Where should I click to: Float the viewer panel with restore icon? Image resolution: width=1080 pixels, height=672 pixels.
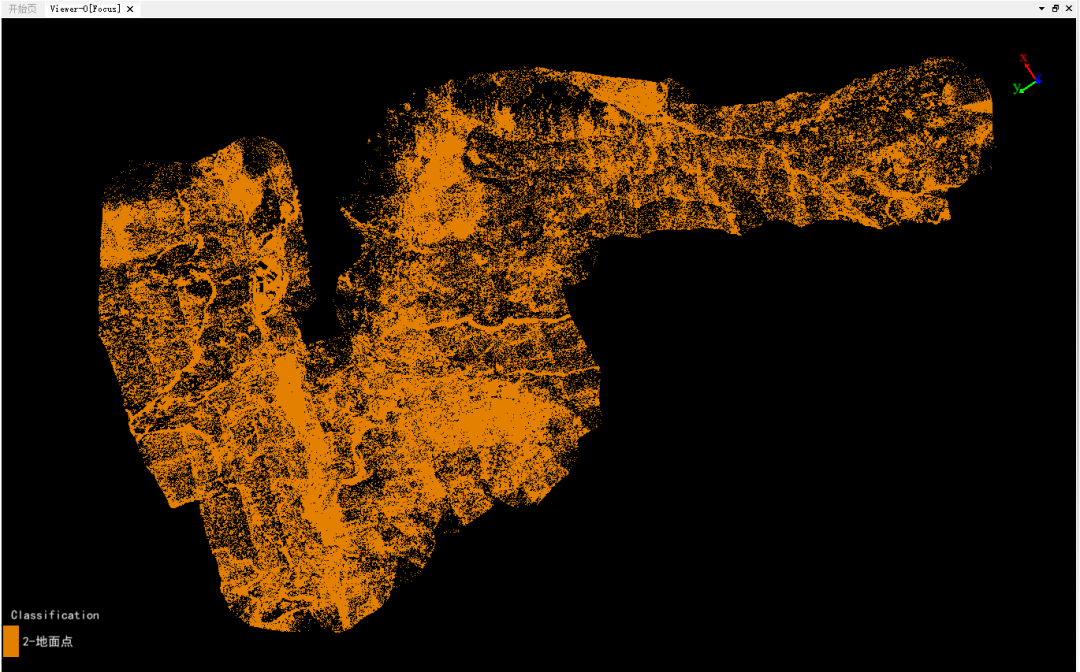(1055, 9)
